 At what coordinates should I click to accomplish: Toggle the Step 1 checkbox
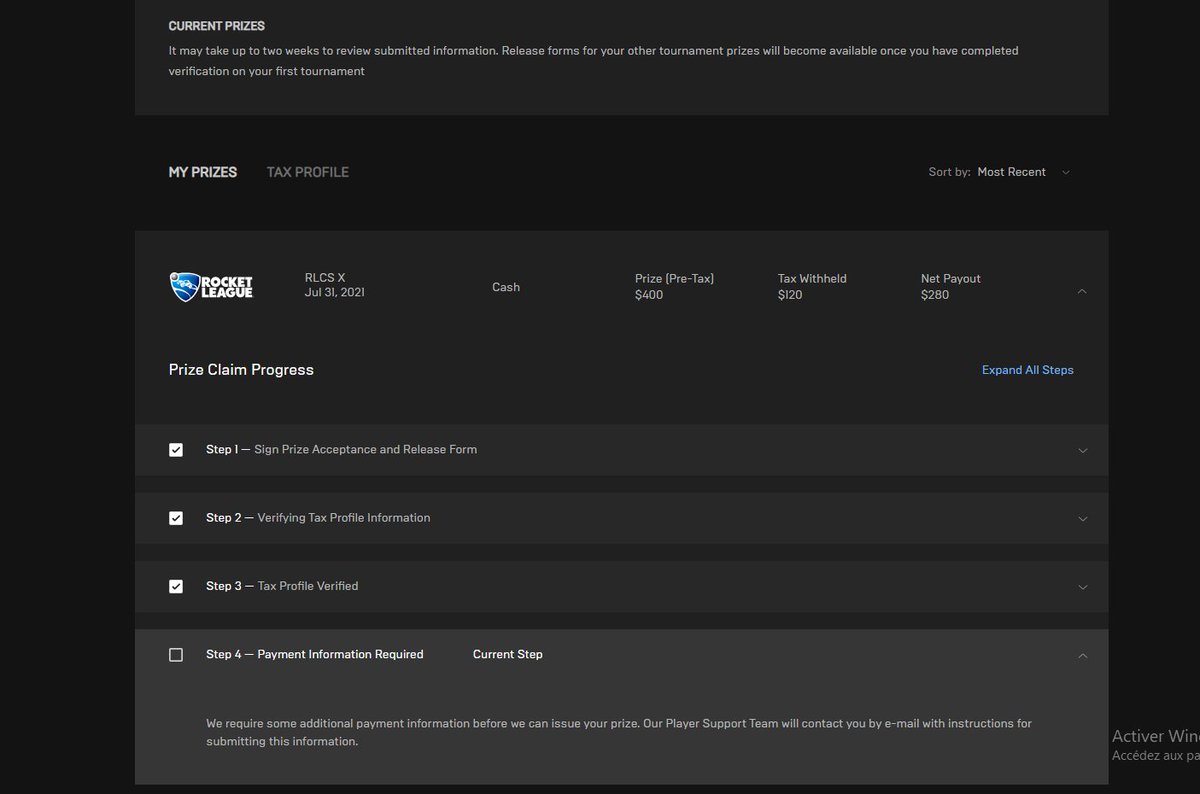[176, 450]
